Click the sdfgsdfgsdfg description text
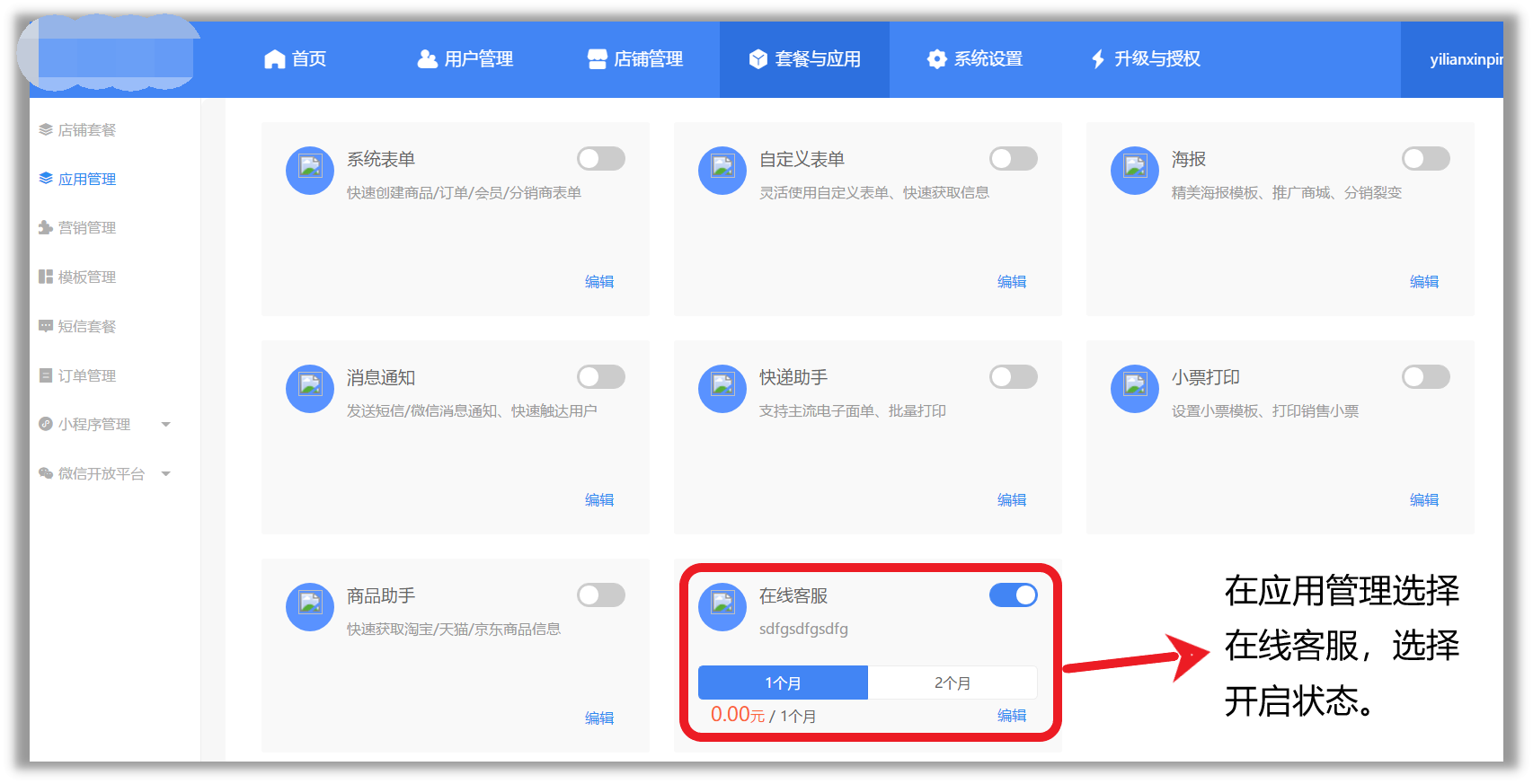 pos(803,629)
